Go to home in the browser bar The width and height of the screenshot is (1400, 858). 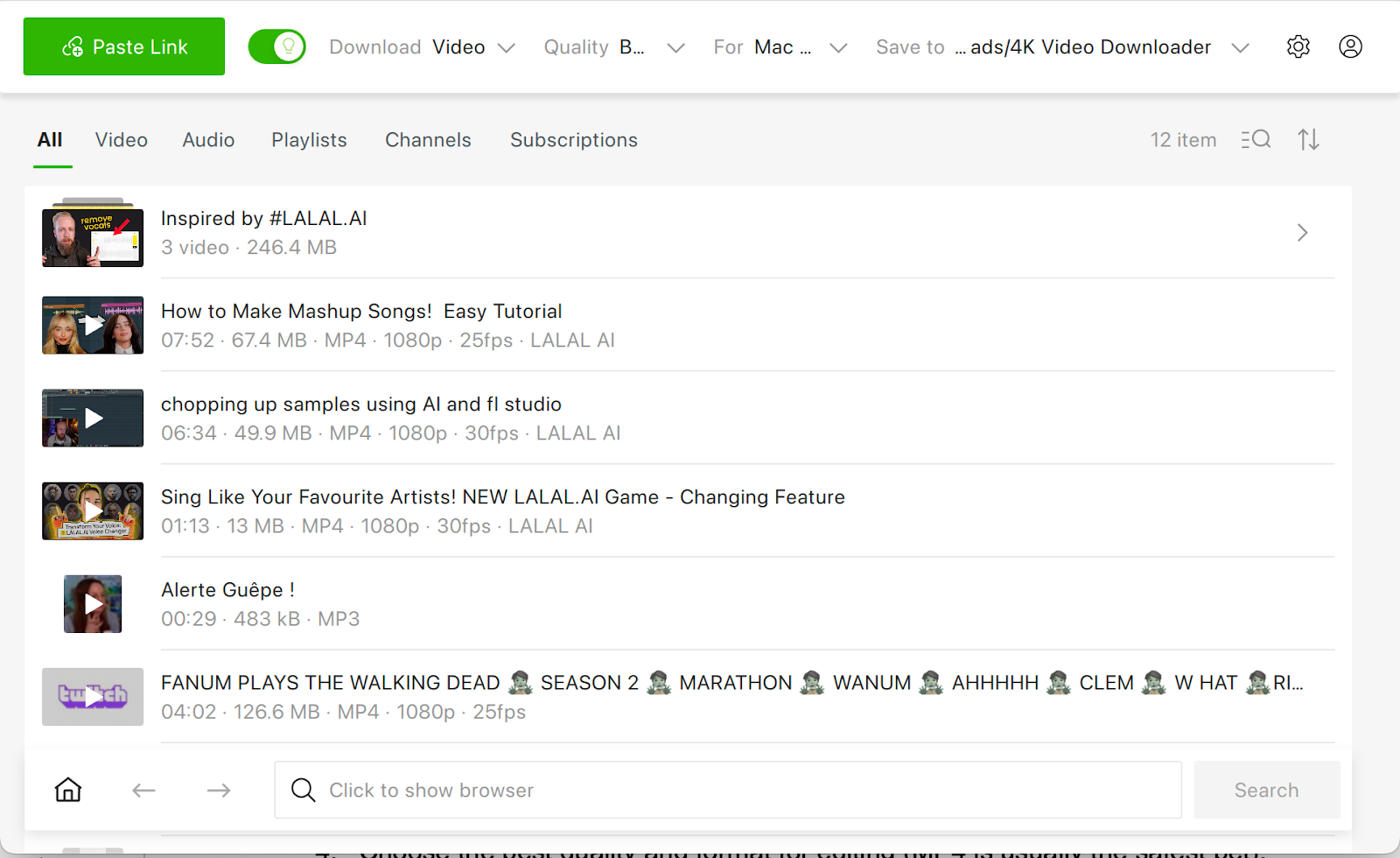point(68,790)
